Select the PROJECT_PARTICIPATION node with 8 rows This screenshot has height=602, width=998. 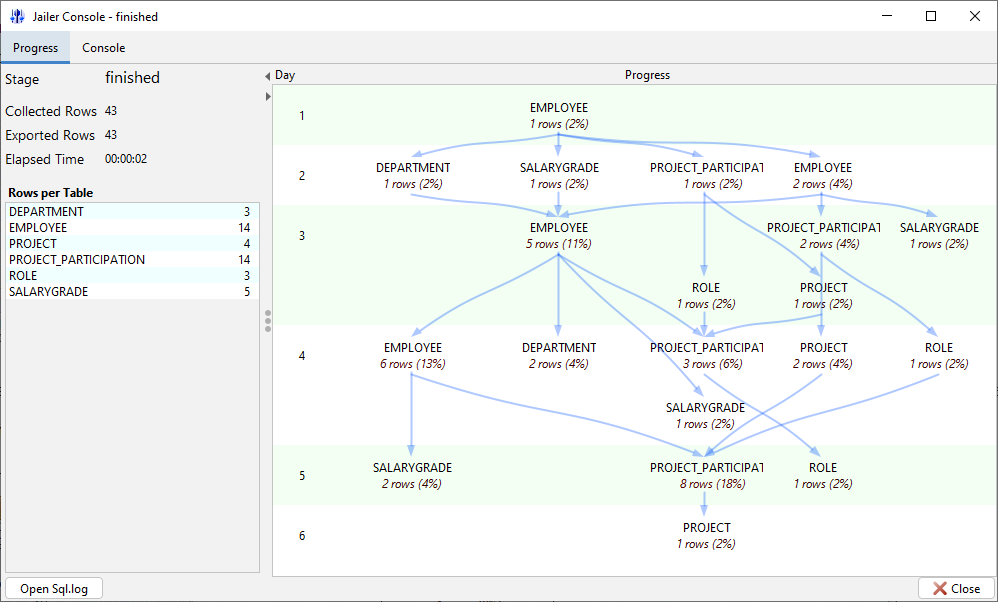click(x=707, y=475)
